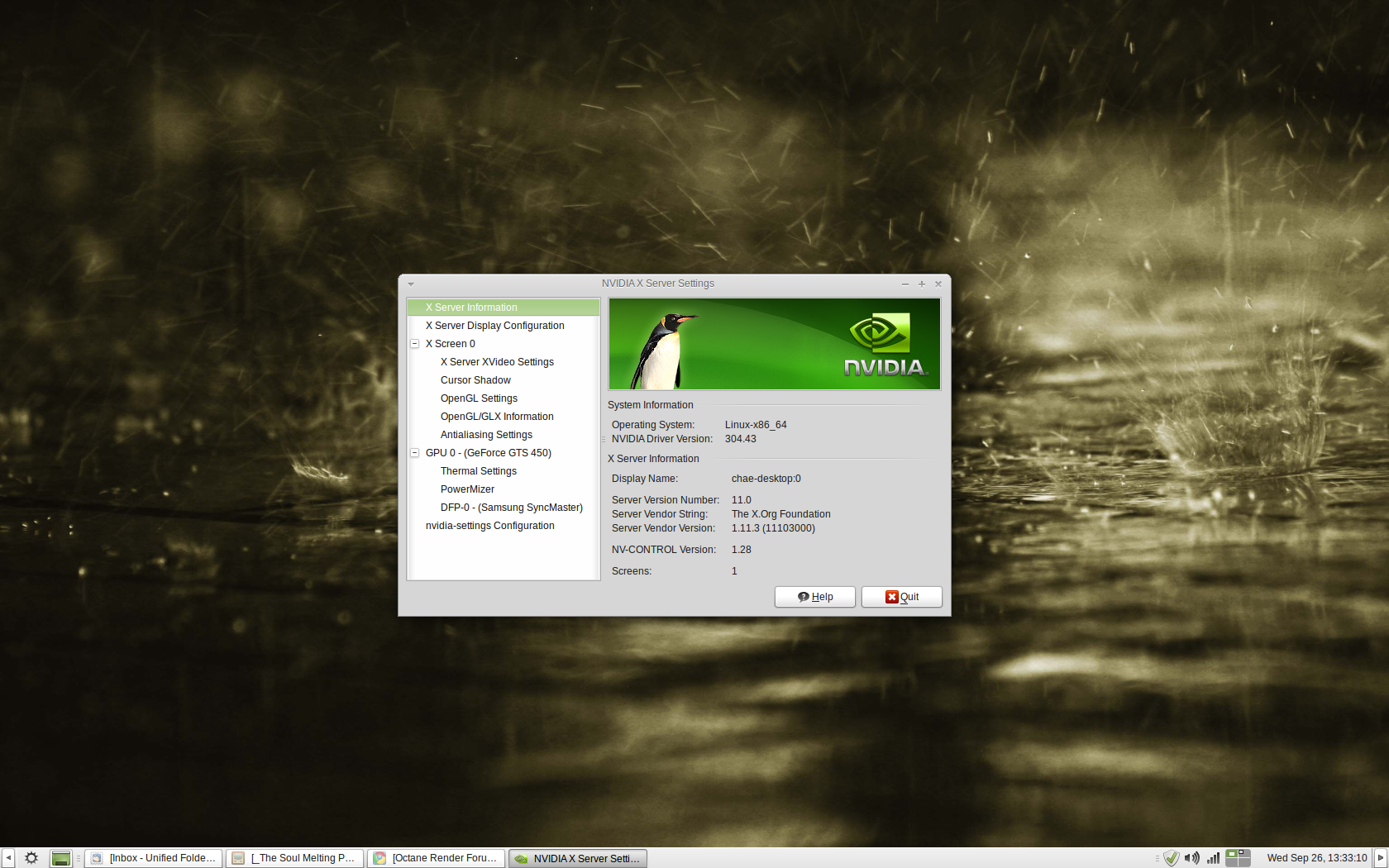Click the show desktop icon in the panel
Image resolution: width=1389 pixels, height=868 pixels.
coord(61,858)
